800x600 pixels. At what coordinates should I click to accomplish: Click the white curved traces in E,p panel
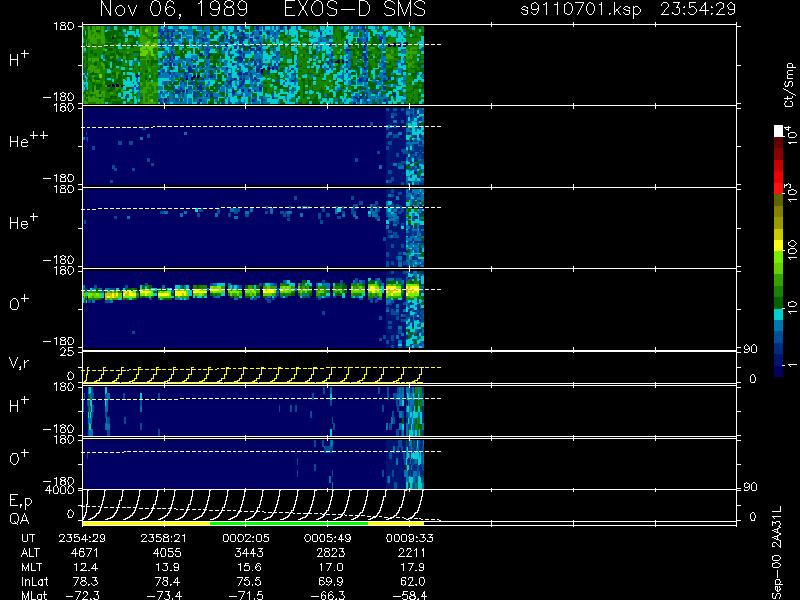pyautogui.click(x=253, y=505)
